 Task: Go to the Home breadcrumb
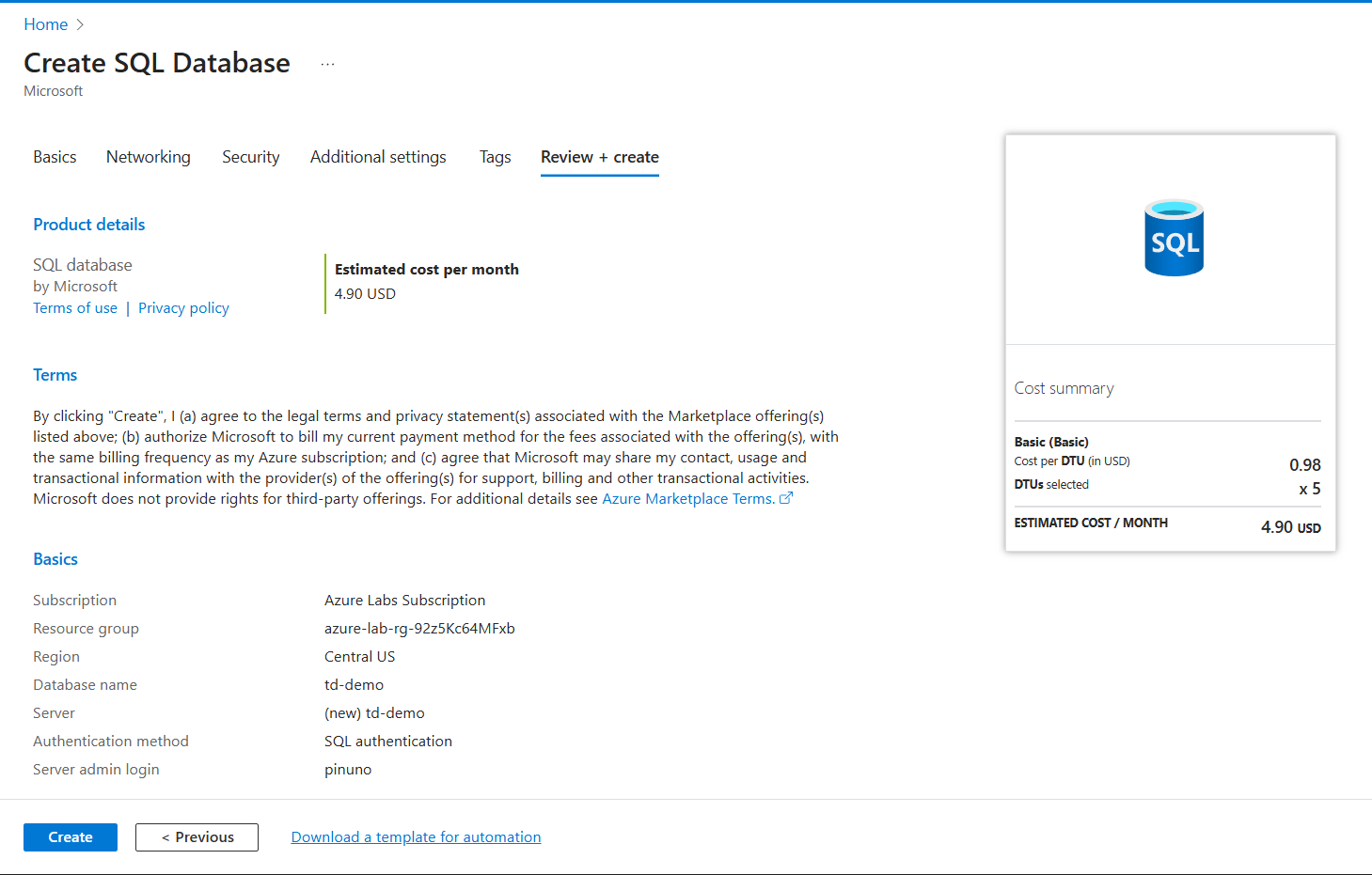coord(45,24)
